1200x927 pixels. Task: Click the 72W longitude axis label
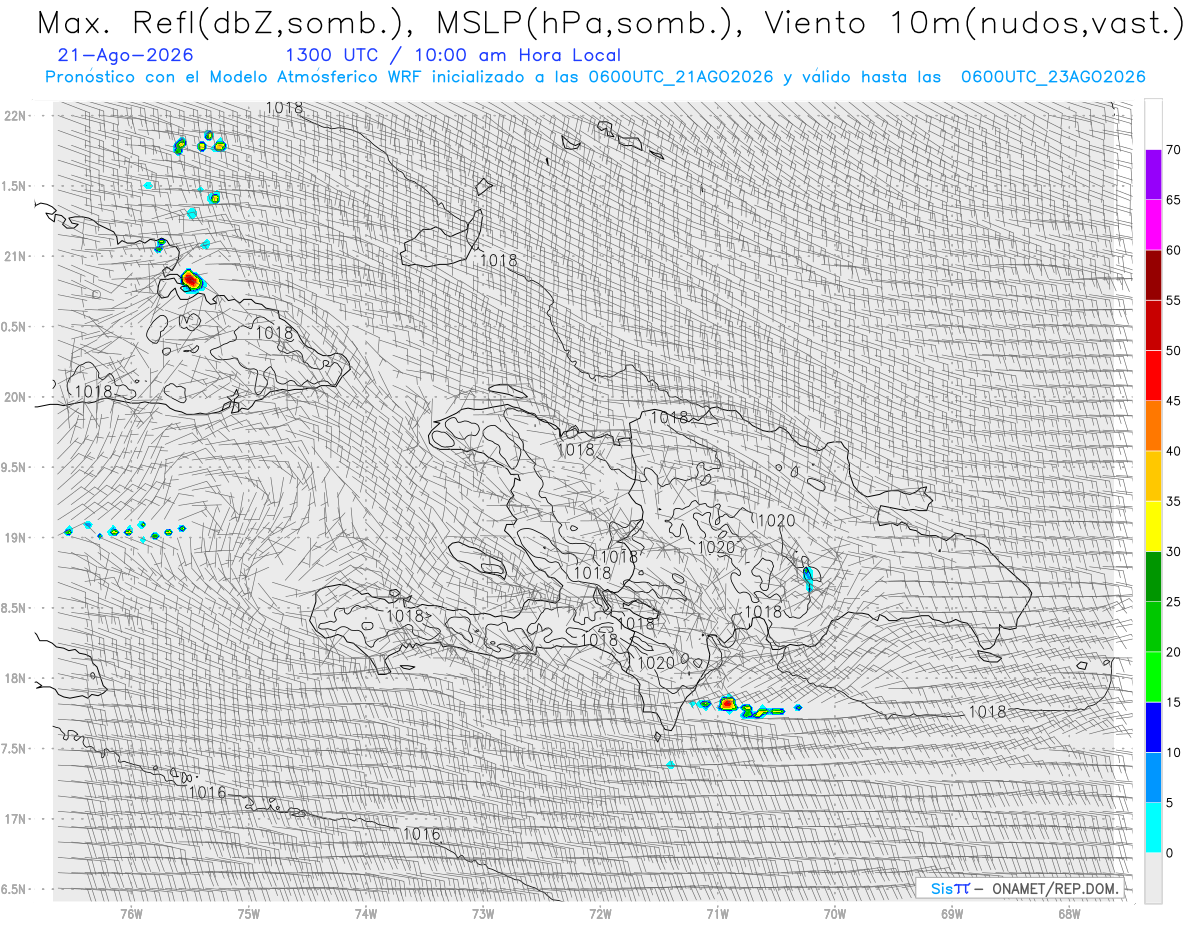coord(600,913)
